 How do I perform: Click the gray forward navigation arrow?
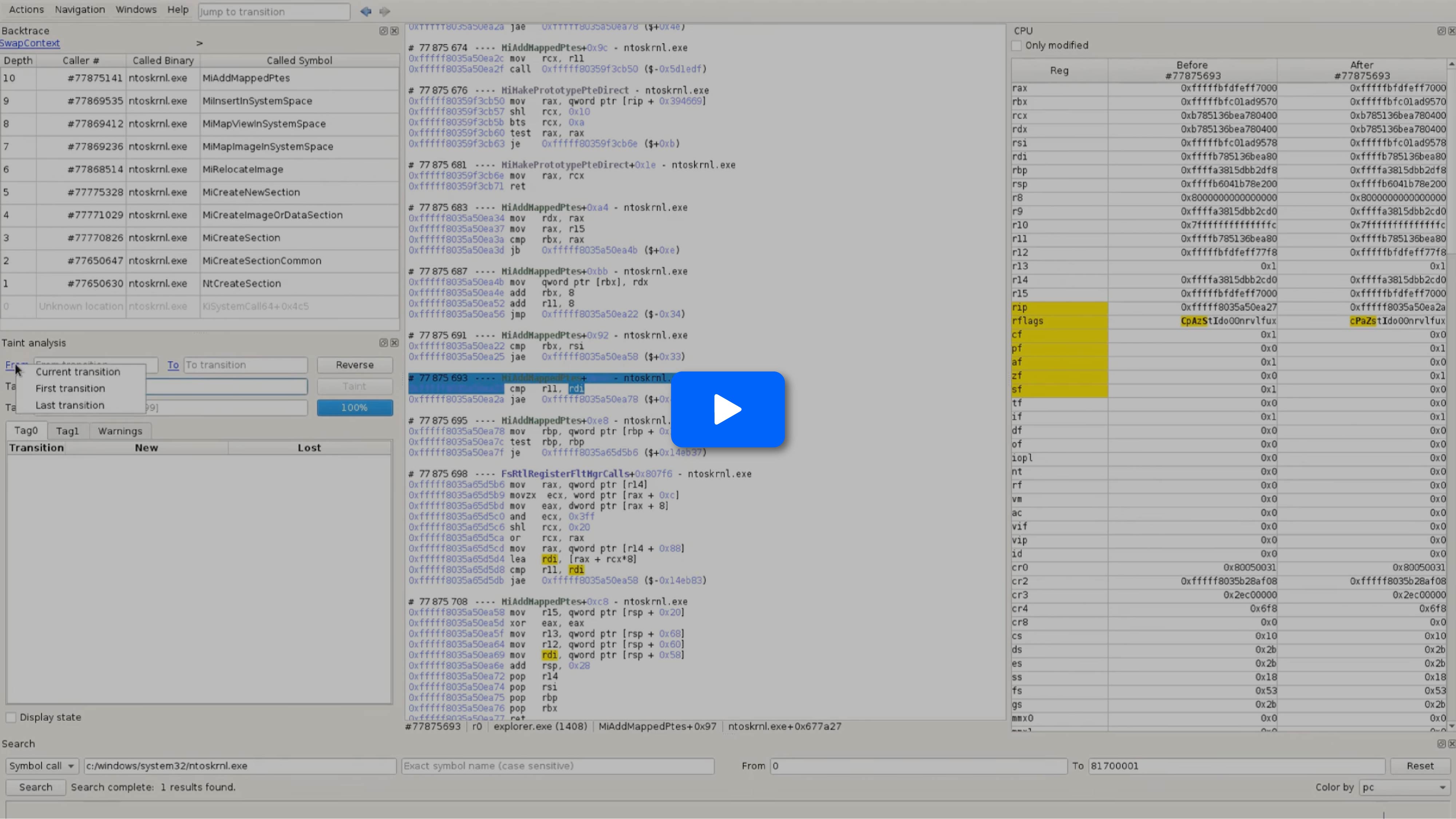click(x=385, y=11)
